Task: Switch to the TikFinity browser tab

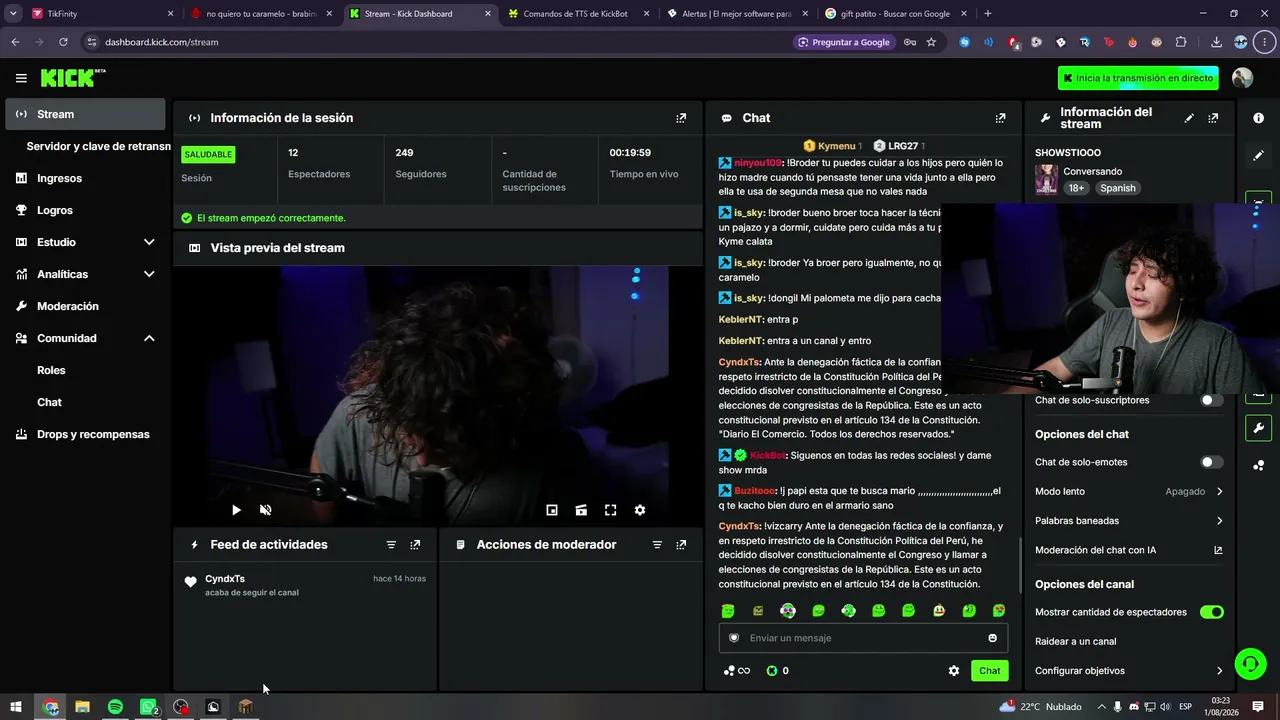Action: click(x=101, y=14)
